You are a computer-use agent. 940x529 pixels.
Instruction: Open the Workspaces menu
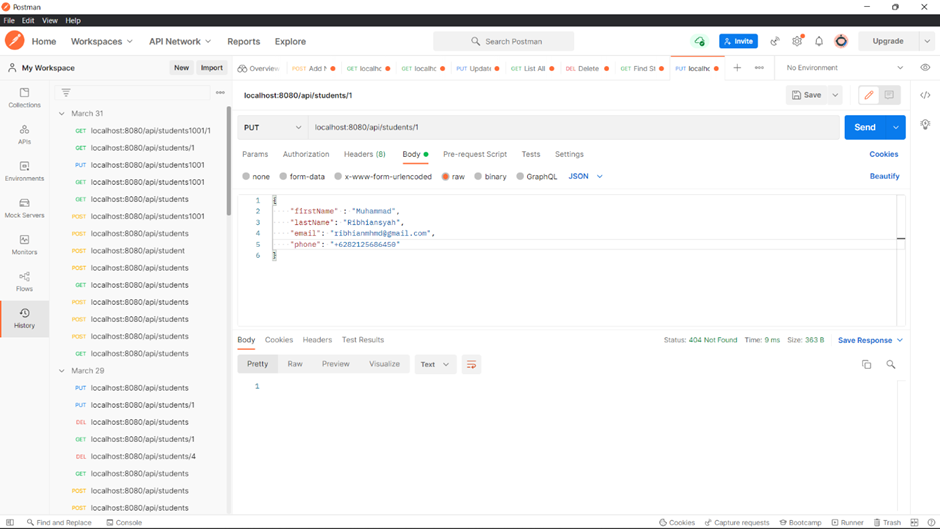click(101, 41)
